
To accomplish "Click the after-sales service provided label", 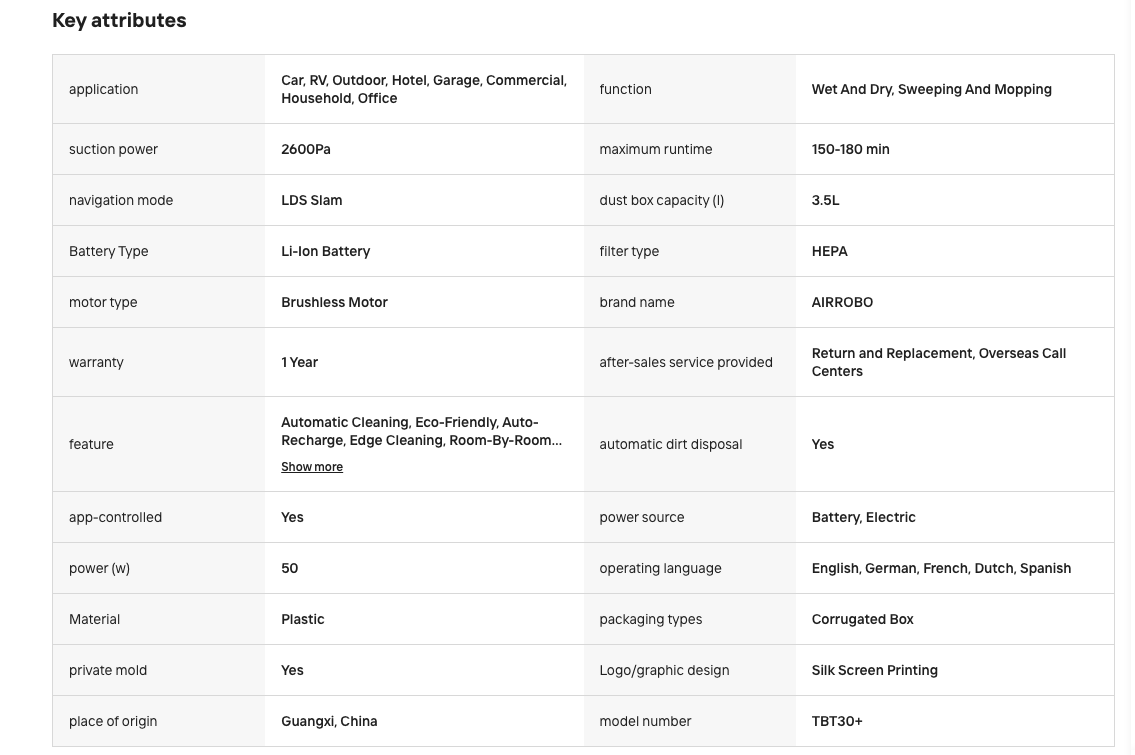I will pyautogui.click(x=685, y=362).
